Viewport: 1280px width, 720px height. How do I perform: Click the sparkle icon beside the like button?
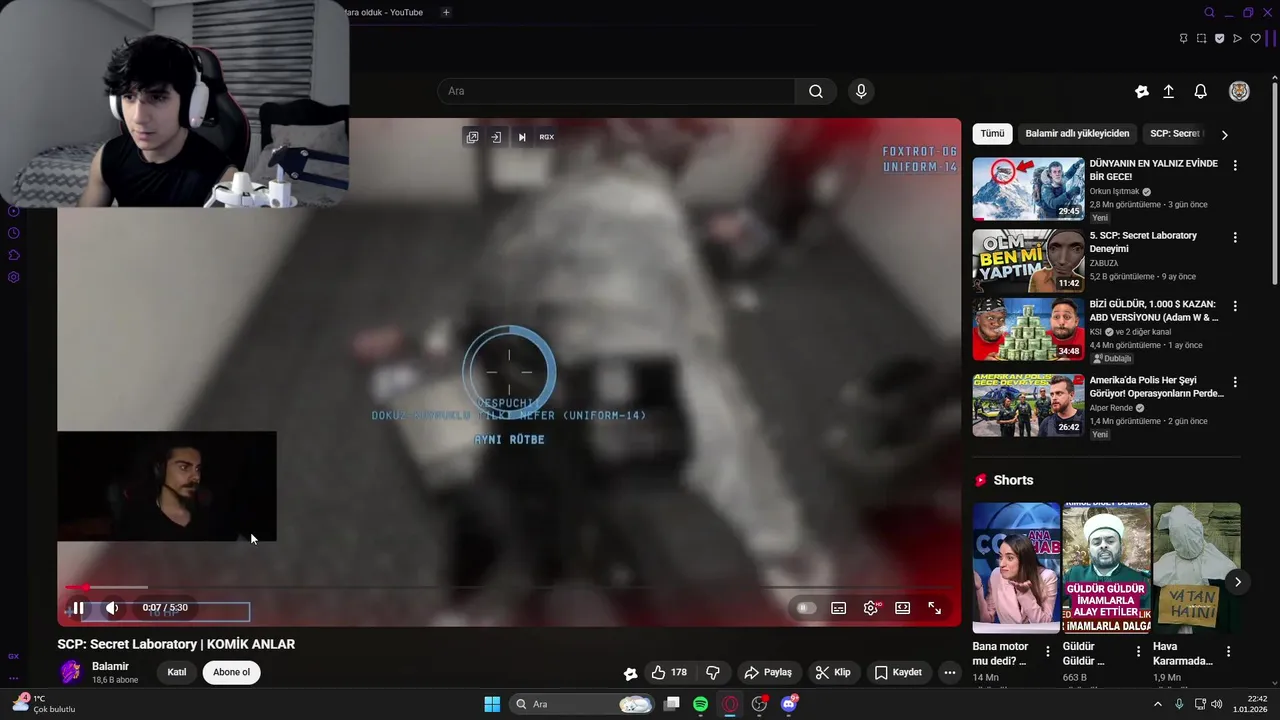tap(630, 673)
